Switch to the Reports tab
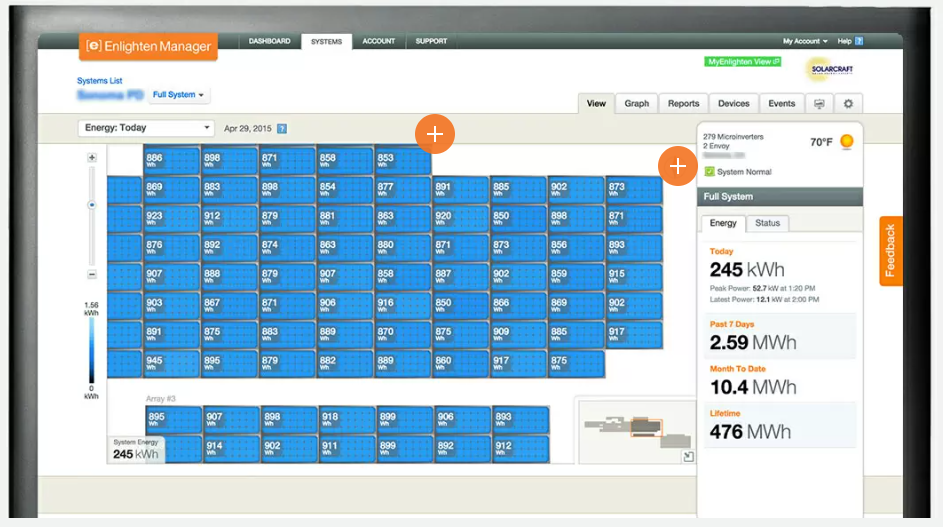The height and width of the screenshot is (527, 943). pyautogui.click(x=683, y=103)
